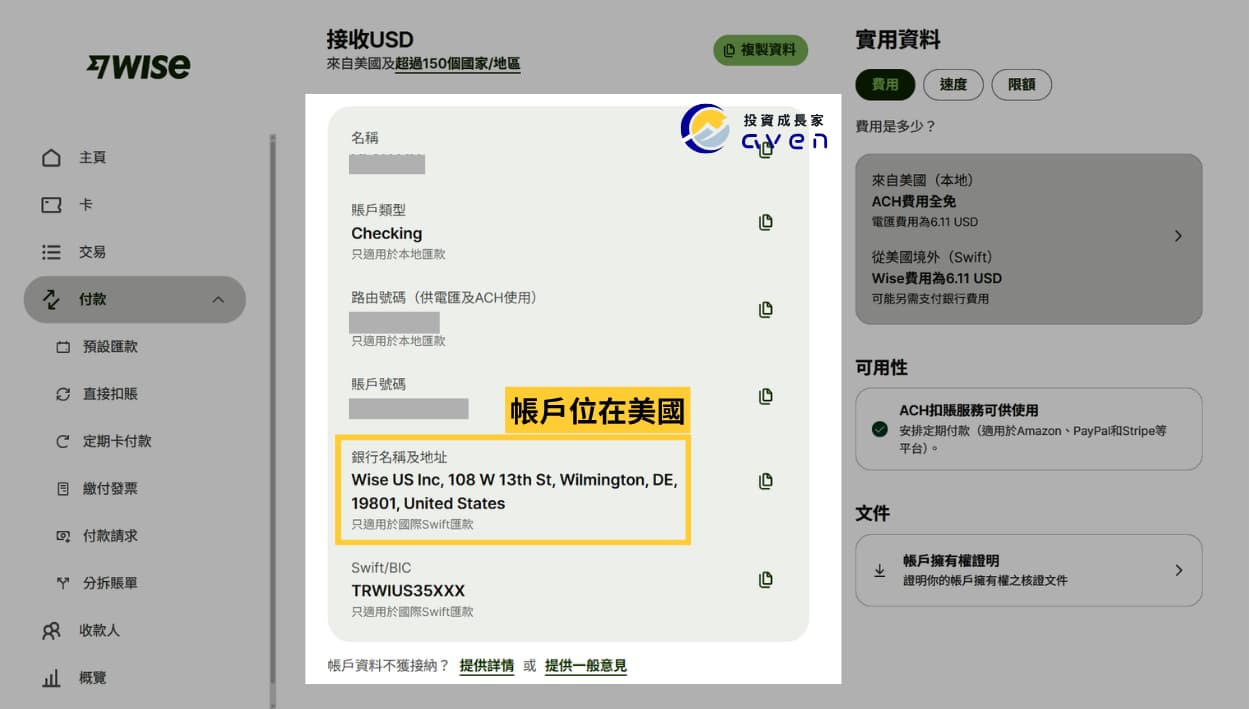
Task: Copy the Swift/BIC code TRWIUS35XXX
Action: (x=766, y=579)
